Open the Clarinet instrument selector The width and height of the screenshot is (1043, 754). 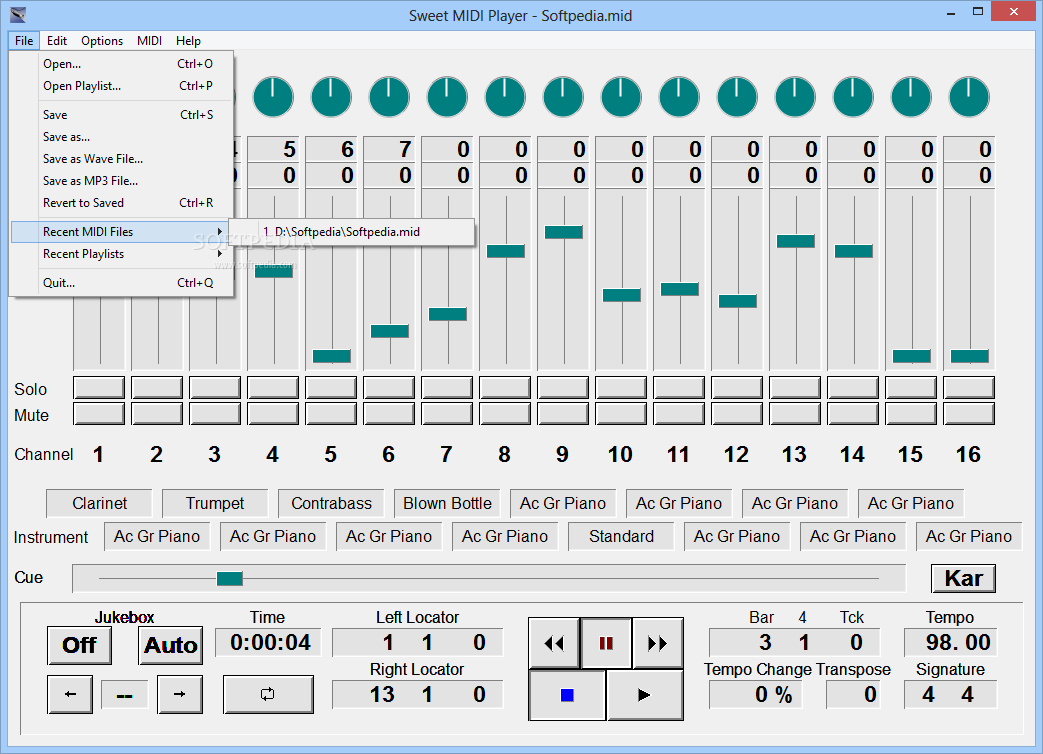point(99,503)
